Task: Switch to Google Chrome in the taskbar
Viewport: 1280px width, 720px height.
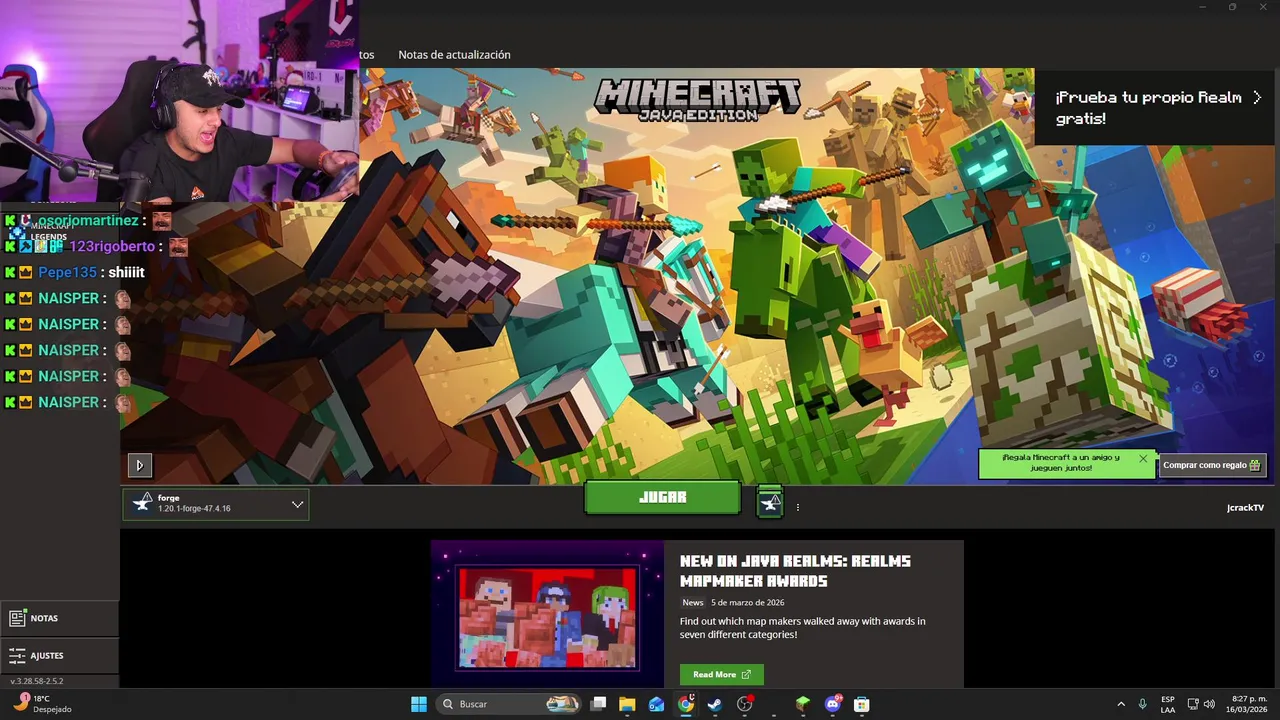Action: click(685, 704)
